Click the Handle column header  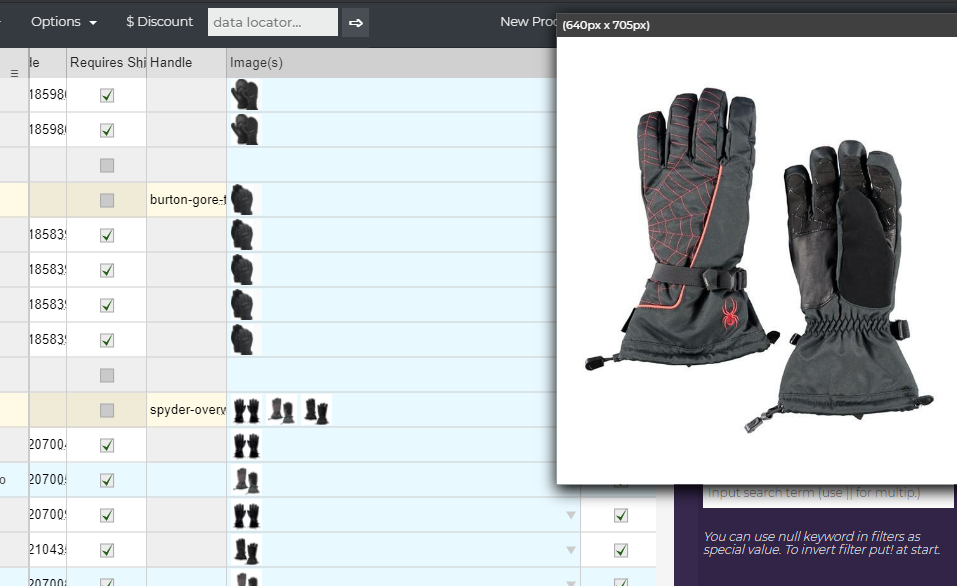[x=171, y=62]
